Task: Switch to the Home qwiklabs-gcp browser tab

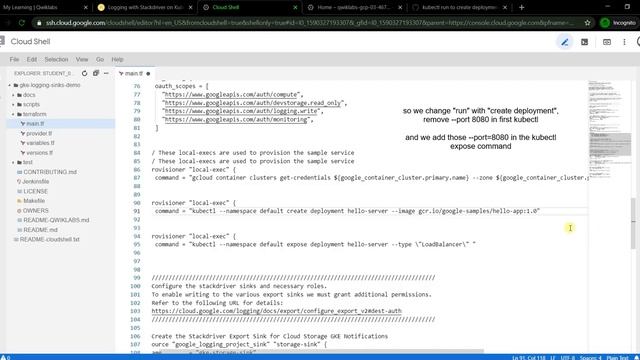Action: [353, 7]
